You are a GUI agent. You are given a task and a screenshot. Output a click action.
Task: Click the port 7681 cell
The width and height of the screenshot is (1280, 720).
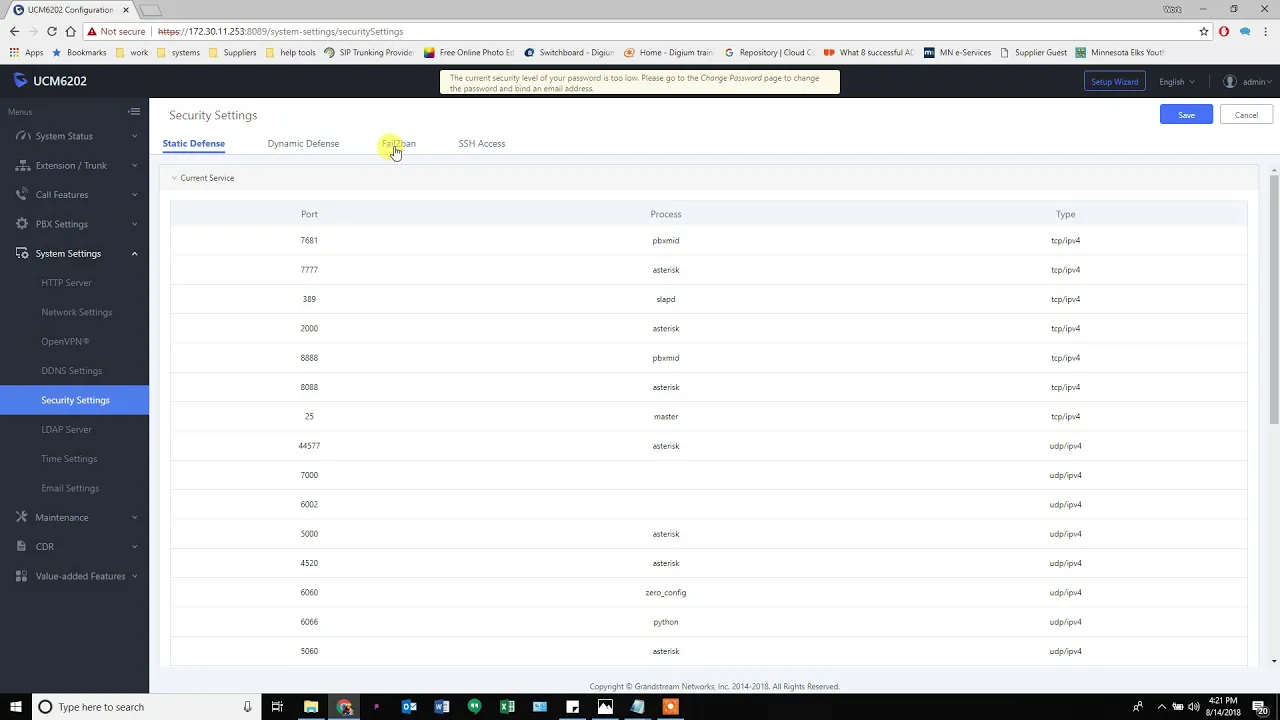click(309, 241)
